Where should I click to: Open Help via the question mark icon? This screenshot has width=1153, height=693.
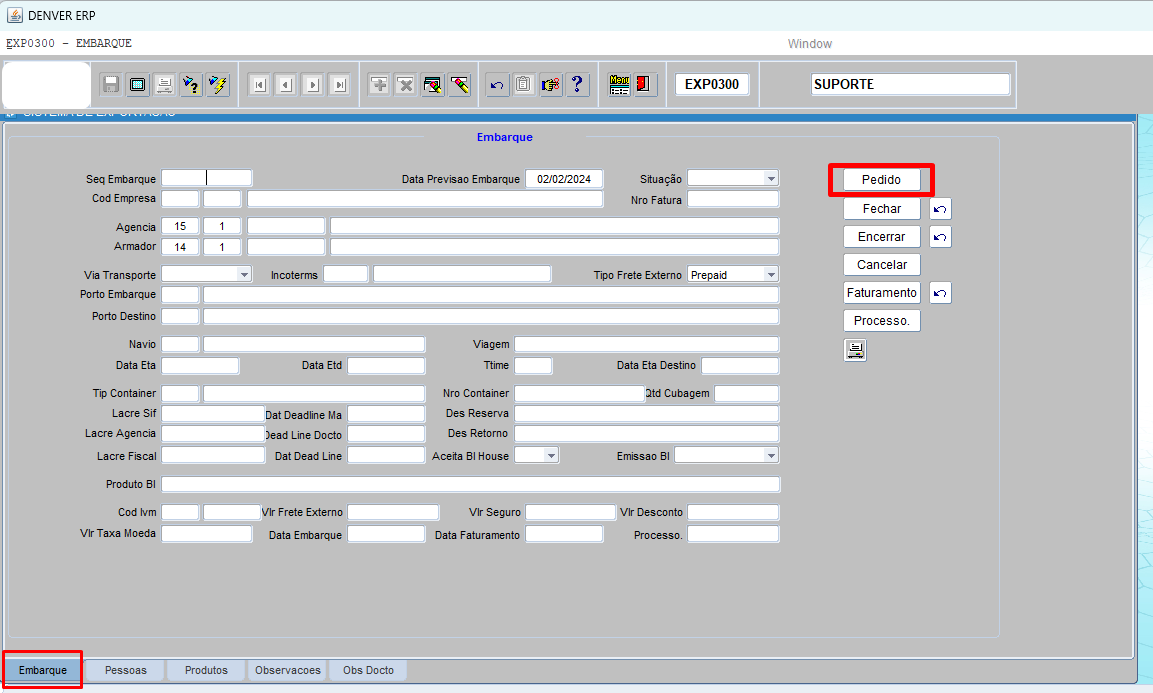tap(577, 85)
